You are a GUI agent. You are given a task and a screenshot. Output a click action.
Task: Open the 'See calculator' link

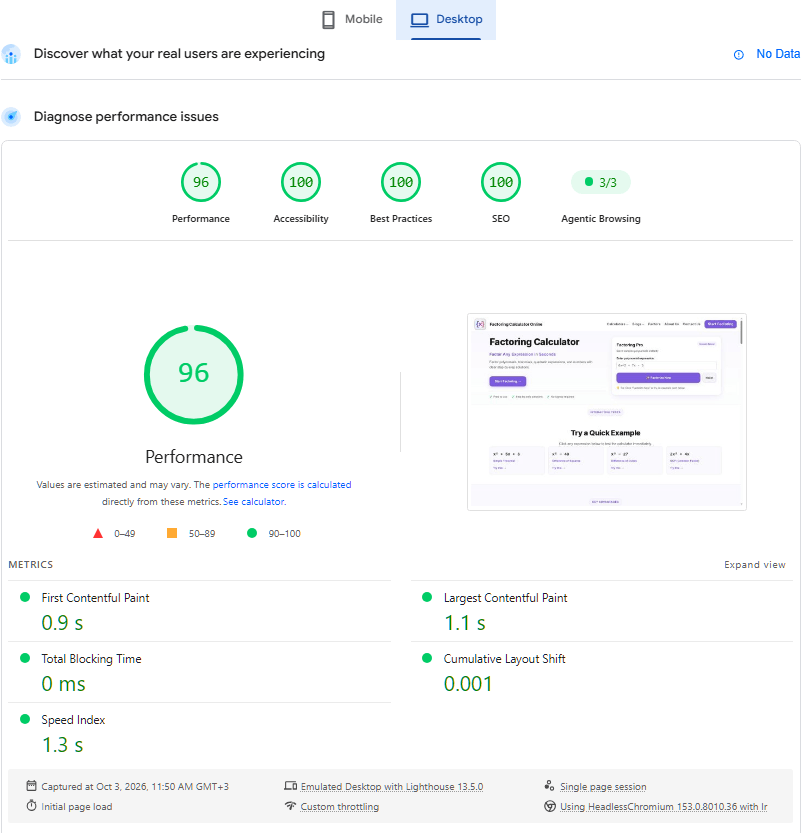click(254, 502)
